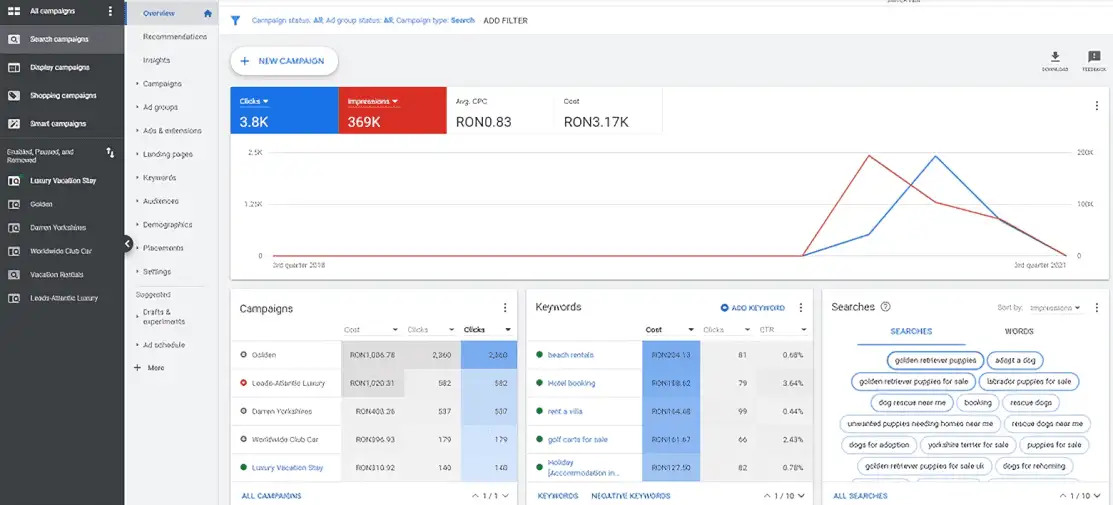The width and height of the screenshot is (1113, 505).
Task: Switch to the Words tab
Action: (x=1018, y=331)
